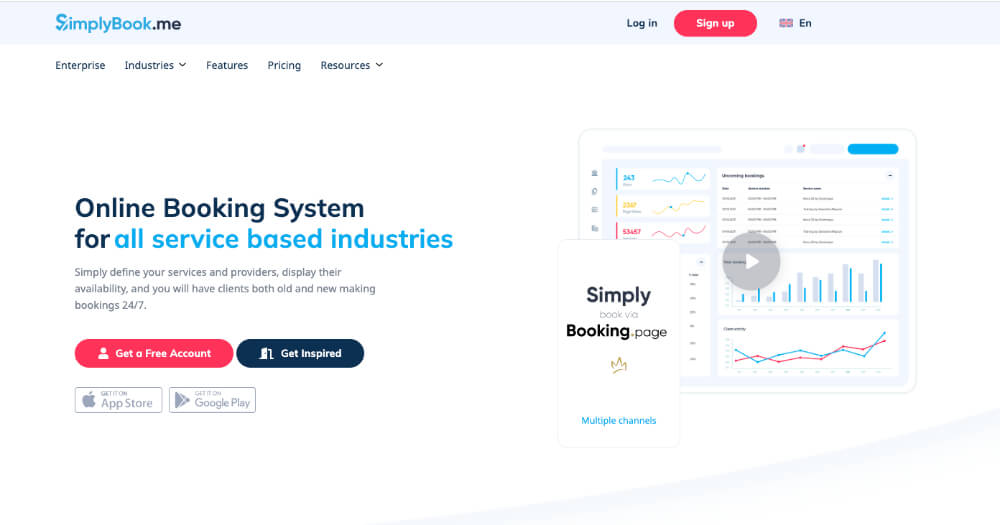This screenshot has height=525, width=1000.
Task: Go to the Features page
Action: (227, 65)
